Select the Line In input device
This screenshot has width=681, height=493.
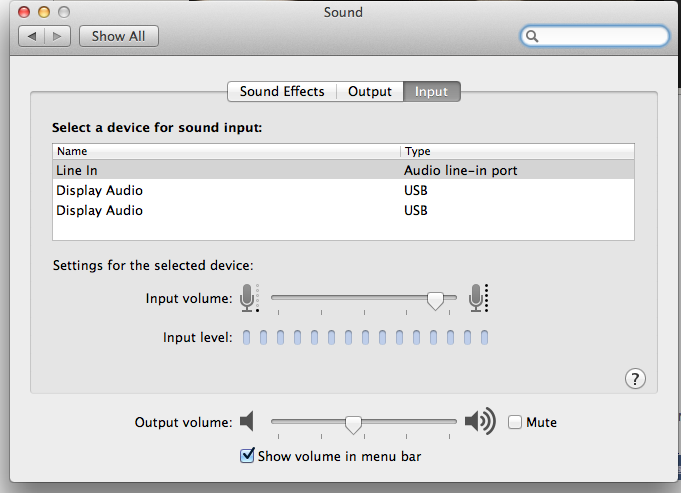[343, 170]
